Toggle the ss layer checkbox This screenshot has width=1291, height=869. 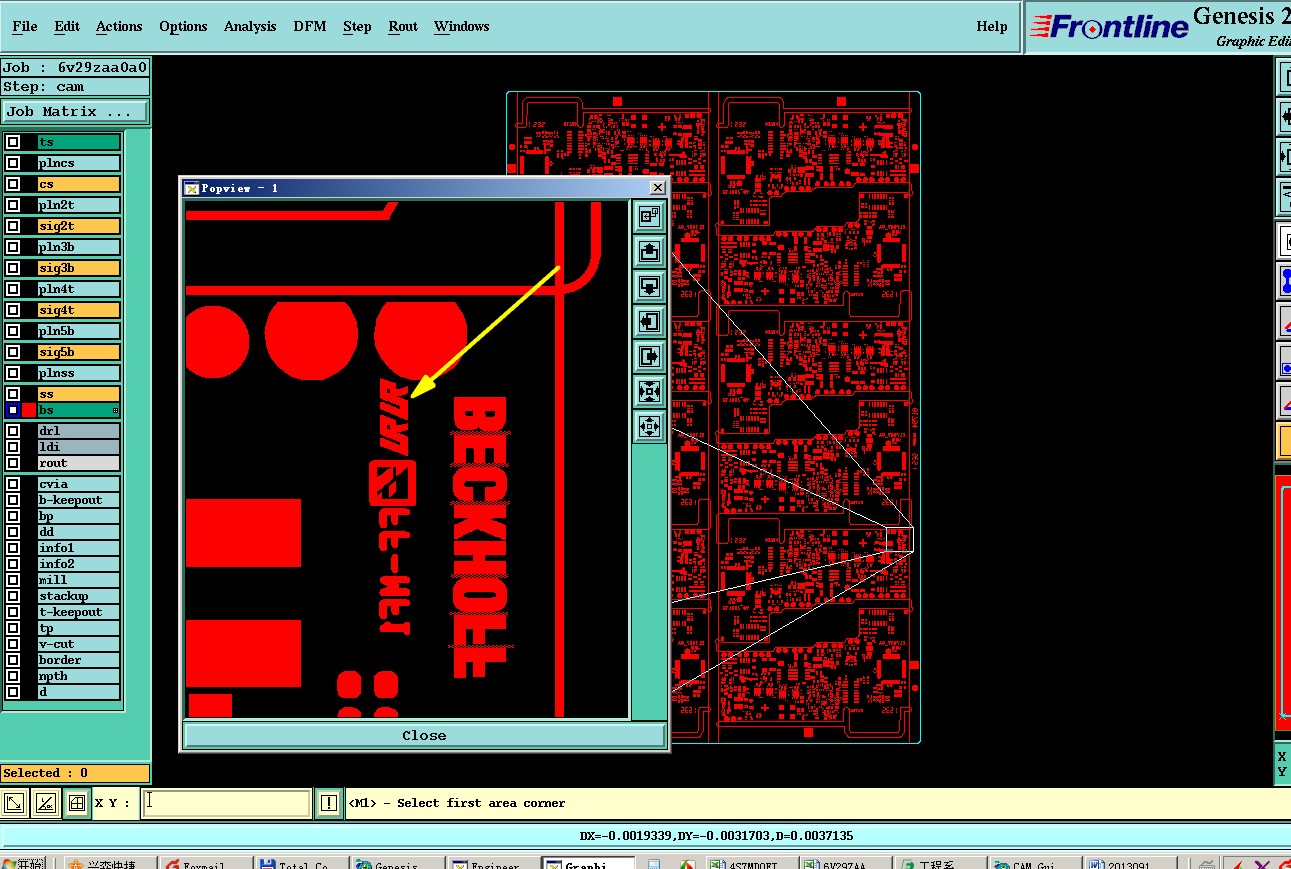13,394
